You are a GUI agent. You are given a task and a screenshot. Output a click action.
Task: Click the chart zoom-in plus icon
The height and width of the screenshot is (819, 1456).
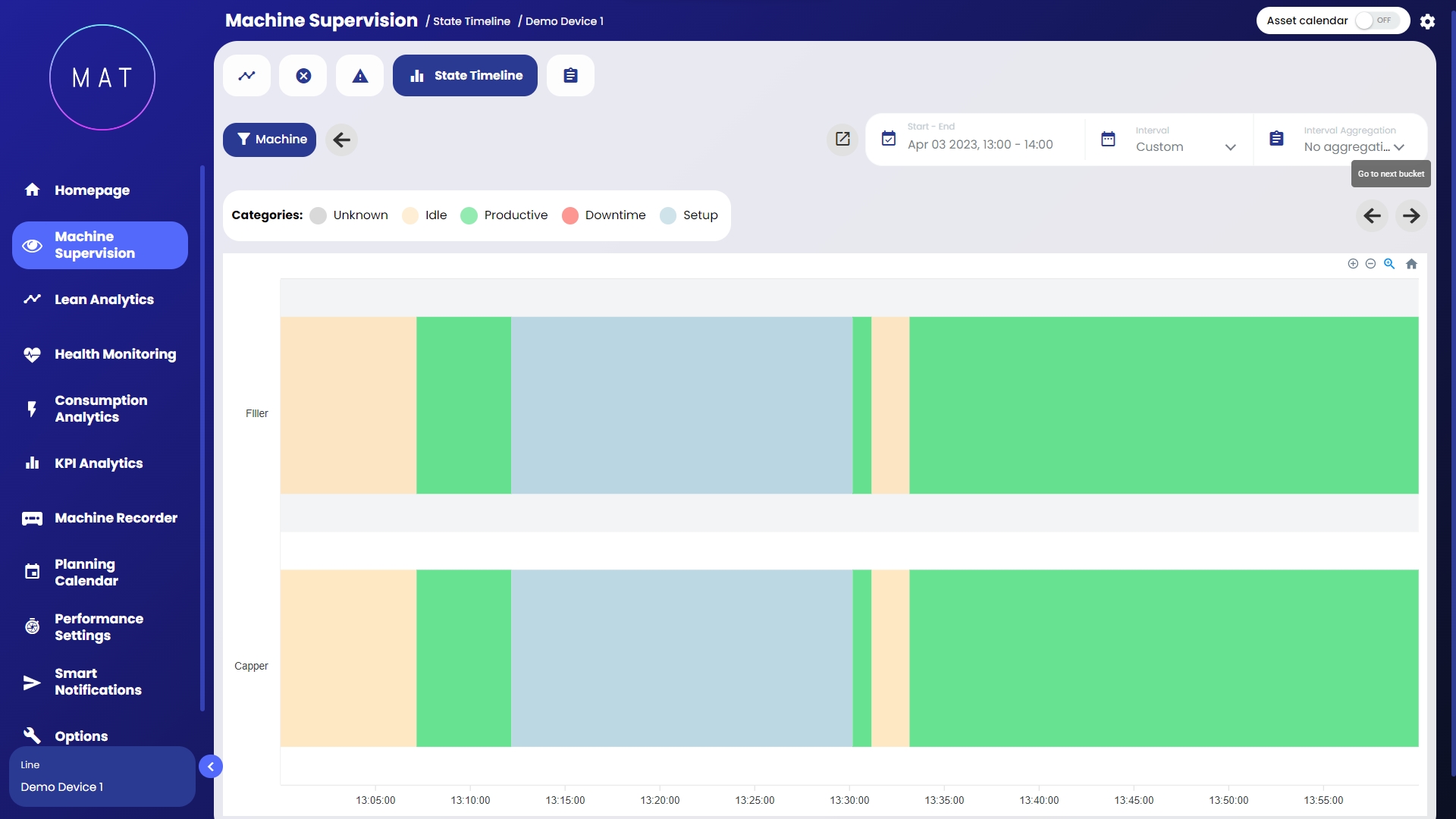tap(1353, 264)
